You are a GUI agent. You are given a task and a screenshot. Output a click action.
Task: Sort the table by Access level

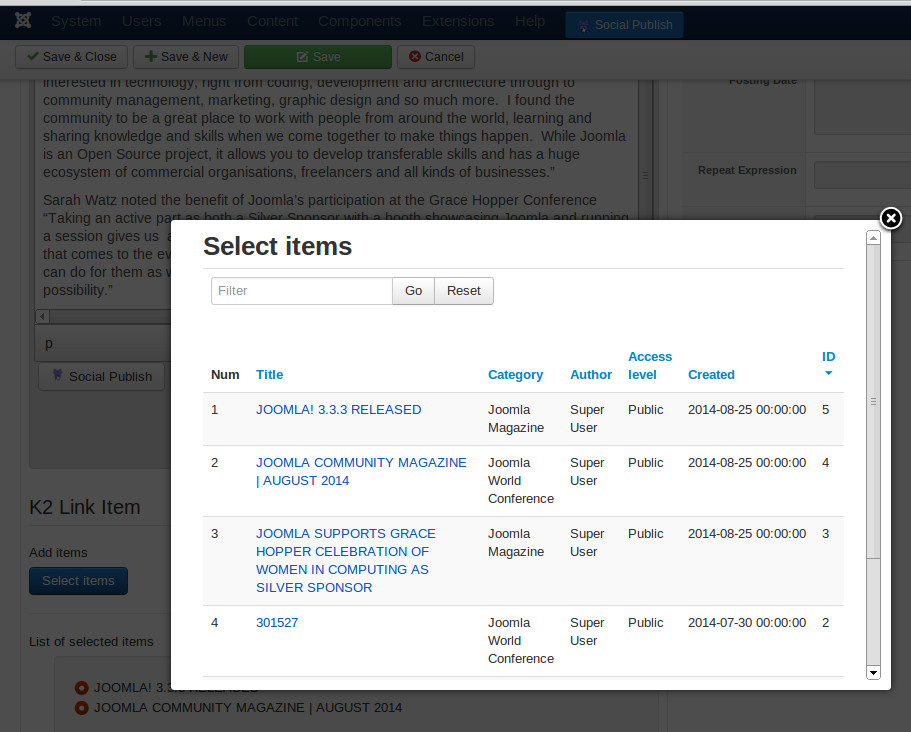pos(650,365)
